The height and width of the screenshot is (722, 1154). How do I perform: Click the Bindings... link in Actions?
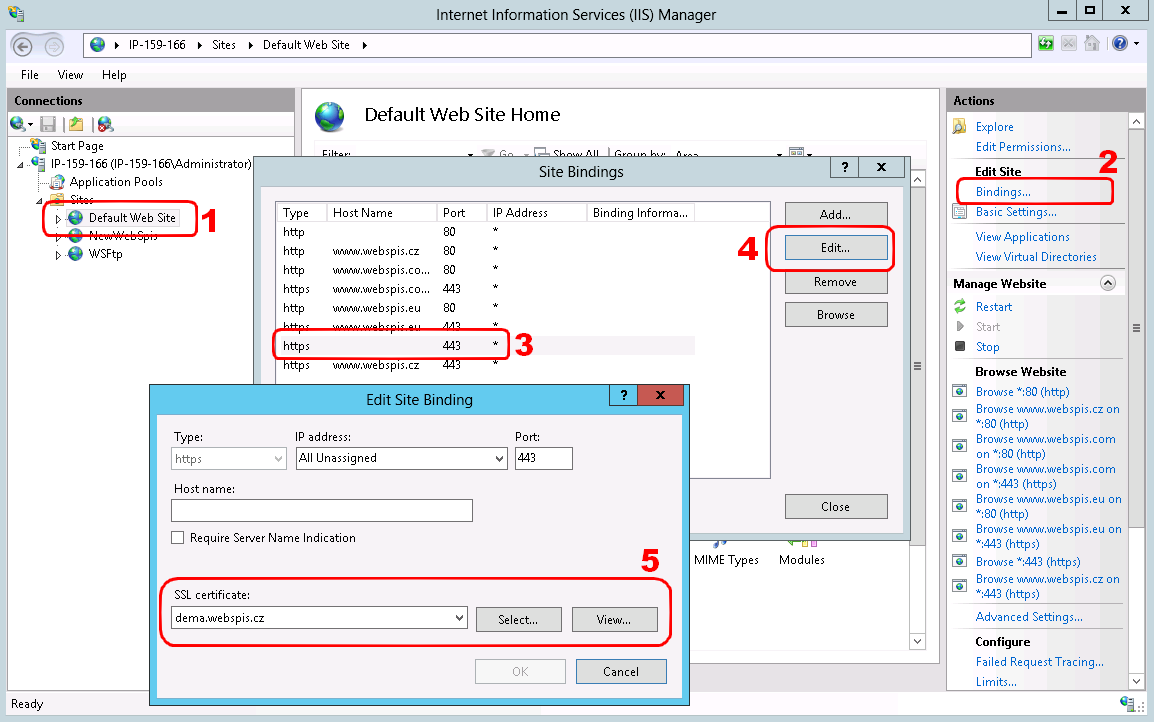(x=1002, y=191)
